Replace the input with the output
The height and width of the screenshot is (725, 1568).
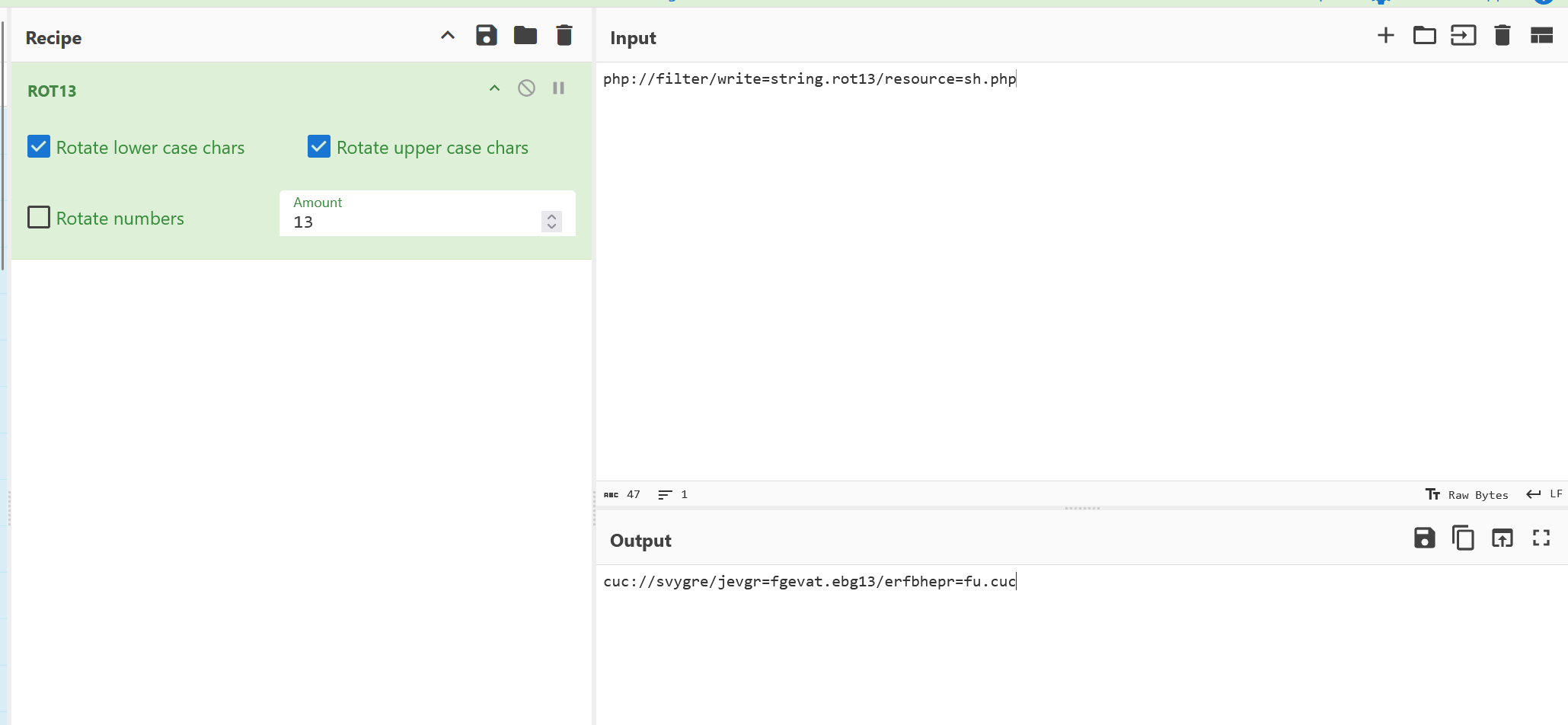(1502, 538)
